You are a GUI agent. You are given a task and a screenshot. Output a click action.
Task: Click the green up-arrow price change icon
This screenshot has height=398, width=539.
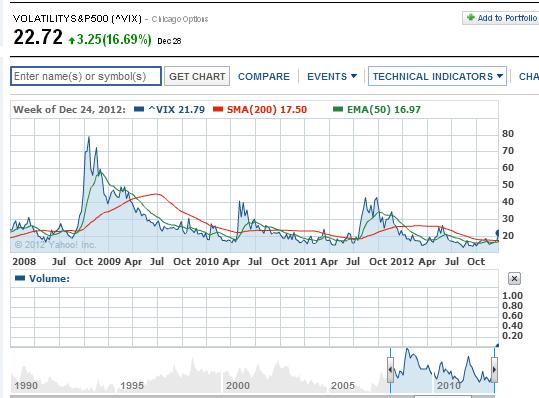(72, 41)
